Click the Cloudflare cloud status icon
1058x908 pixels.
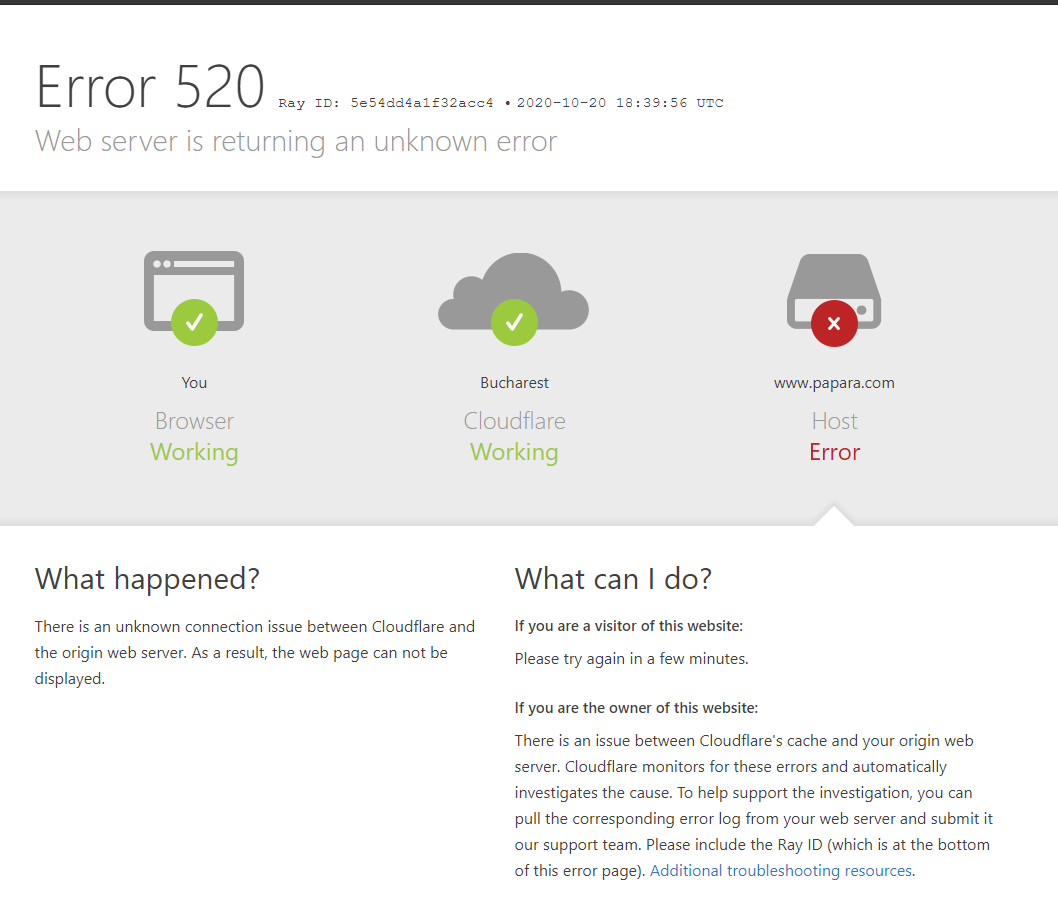(513, 299)
